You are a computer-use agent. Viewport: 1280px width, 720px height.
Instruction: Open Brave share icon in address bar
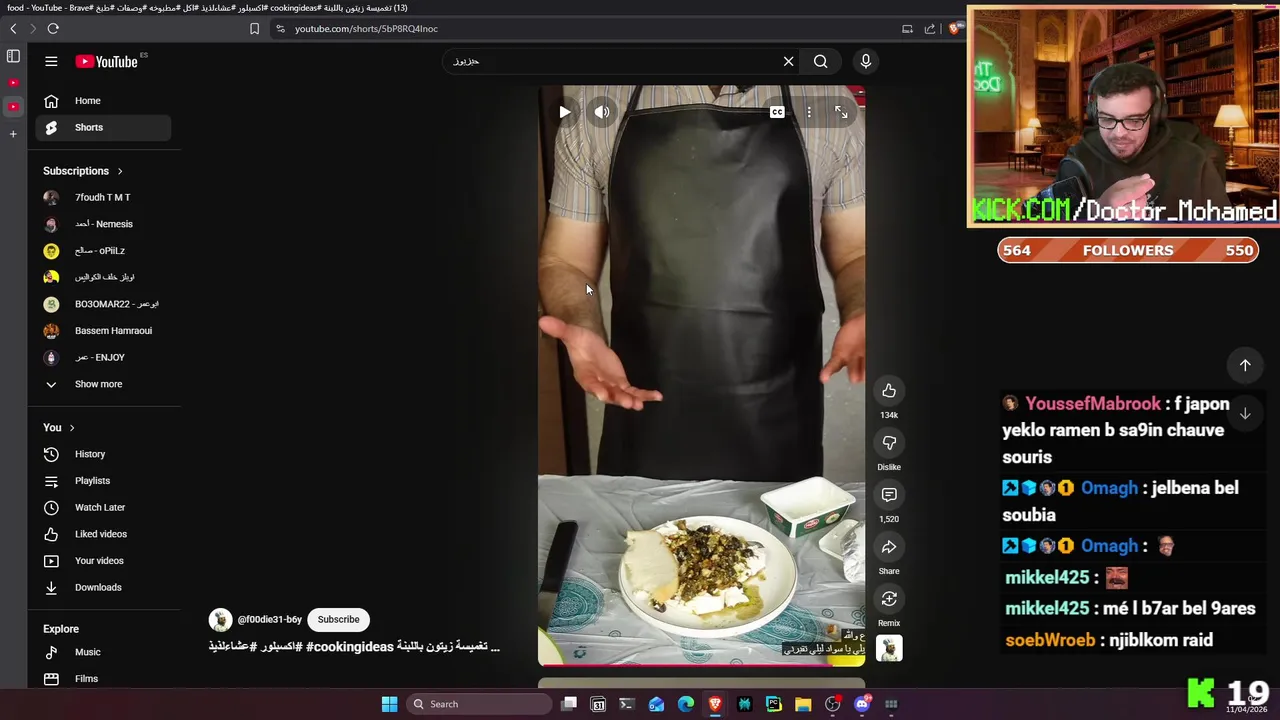930,29
